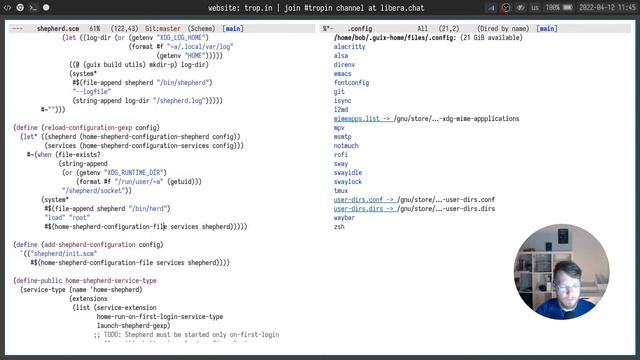The width and height of the screenshot is (640, 360).
Task: Place cursor on home-shepherd-service-type symbol
Action: tap(111, 280)
